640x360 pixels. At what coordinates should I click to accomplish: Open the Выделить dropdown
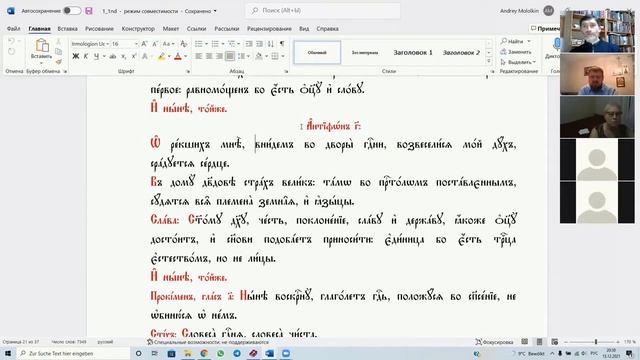[518, 62]
